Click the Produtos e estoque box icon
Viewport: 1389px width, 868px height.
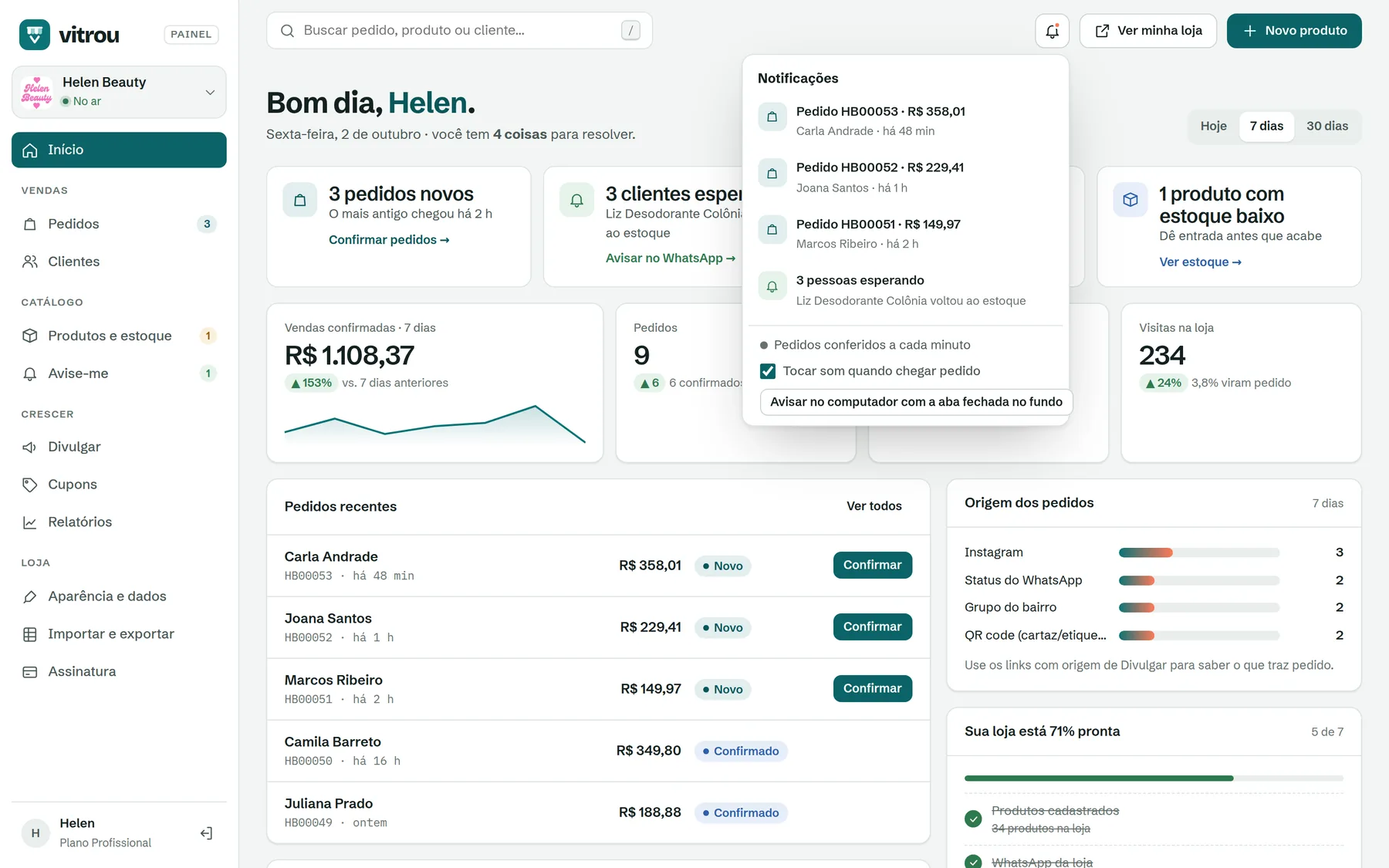click(x=30, y=336)
